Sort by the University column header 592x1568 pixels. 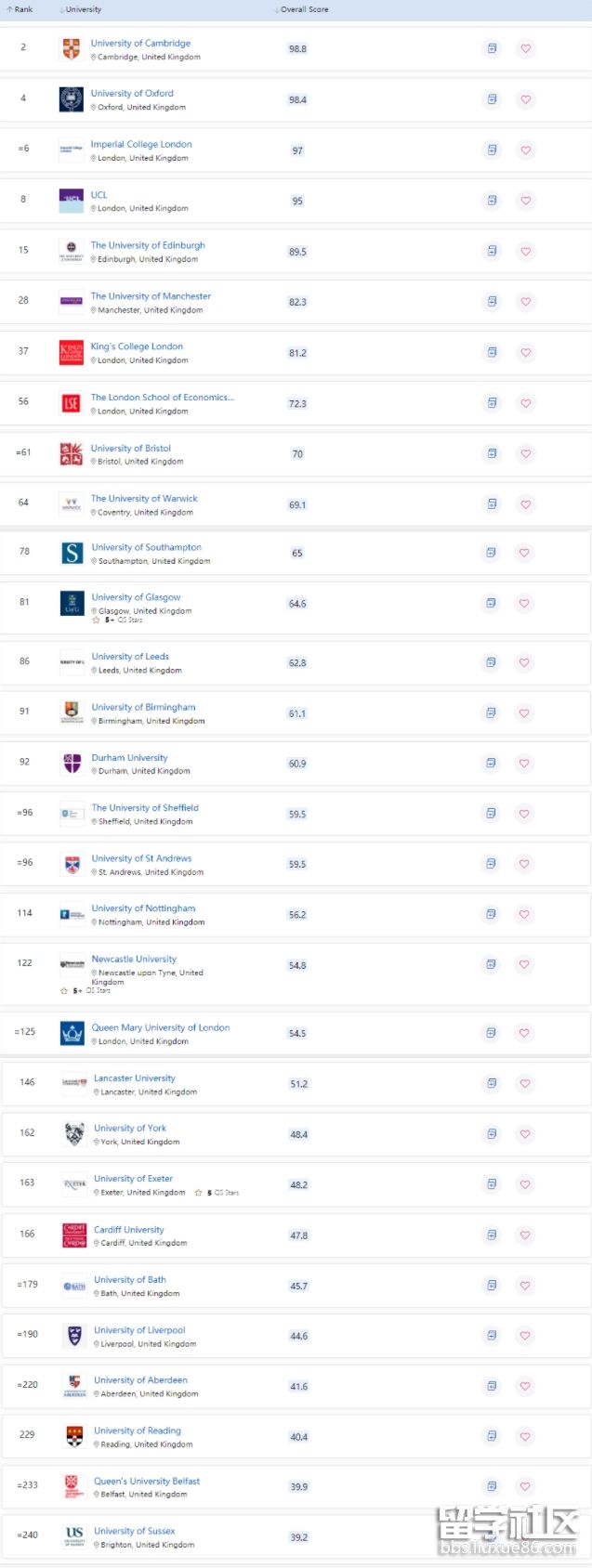[x=81, y=9]
